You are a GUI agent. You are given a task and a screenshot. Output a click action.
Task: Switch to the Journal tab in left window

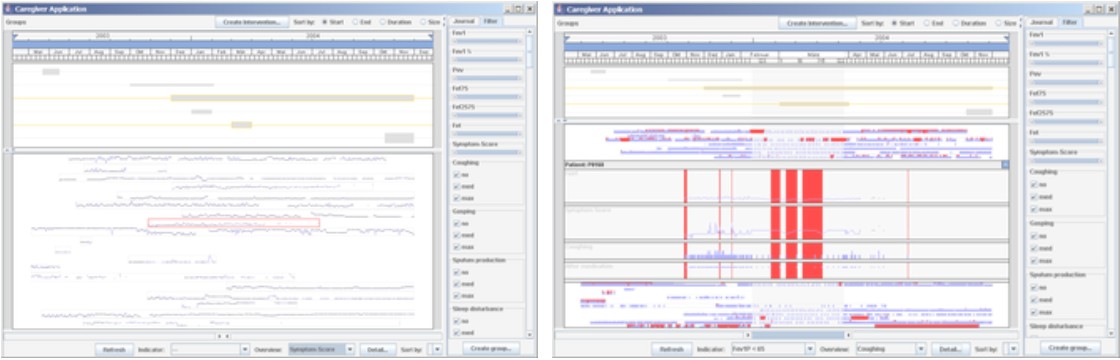click(464, 22)
